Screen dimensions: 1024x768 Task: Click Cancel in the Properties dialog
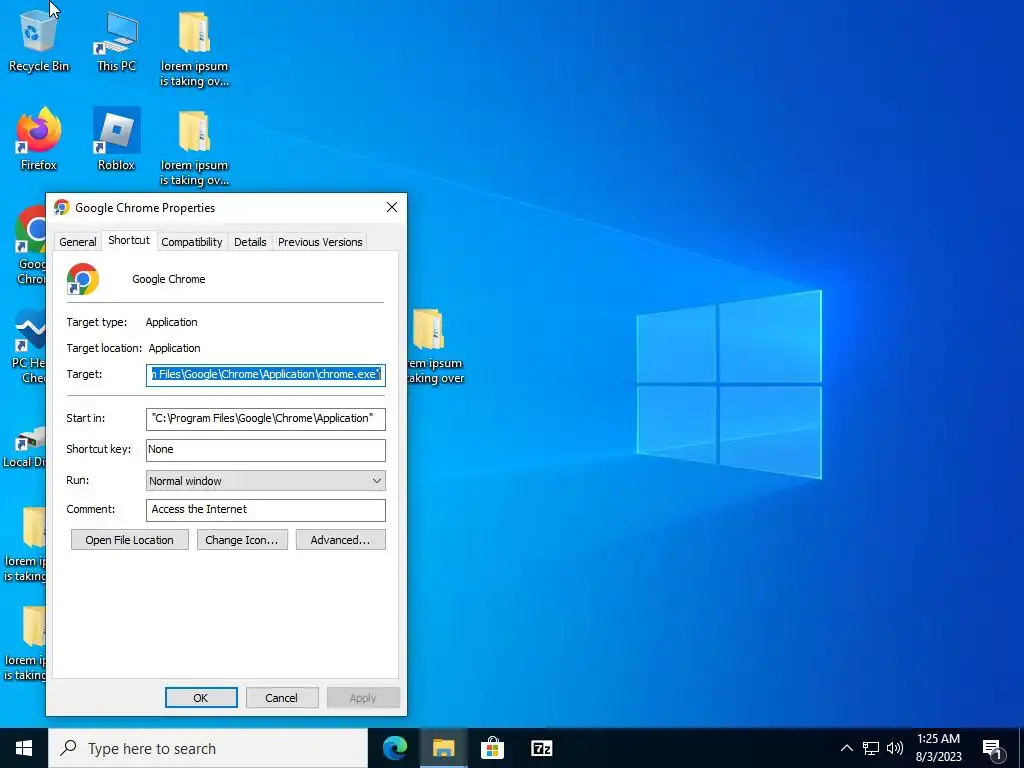click(x=281, y=697)
